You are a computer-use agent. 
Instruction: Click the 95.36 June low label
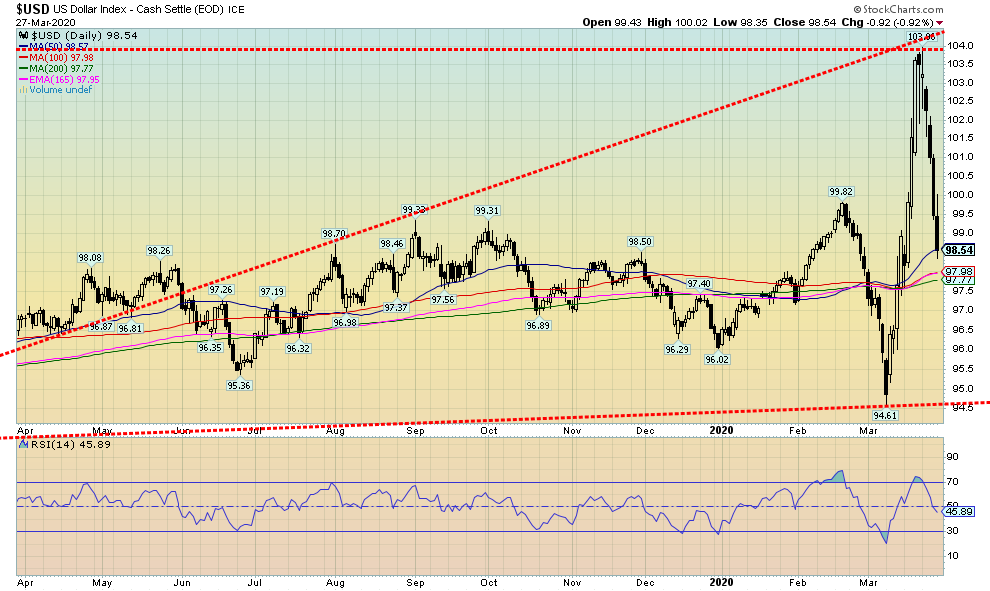237,385
